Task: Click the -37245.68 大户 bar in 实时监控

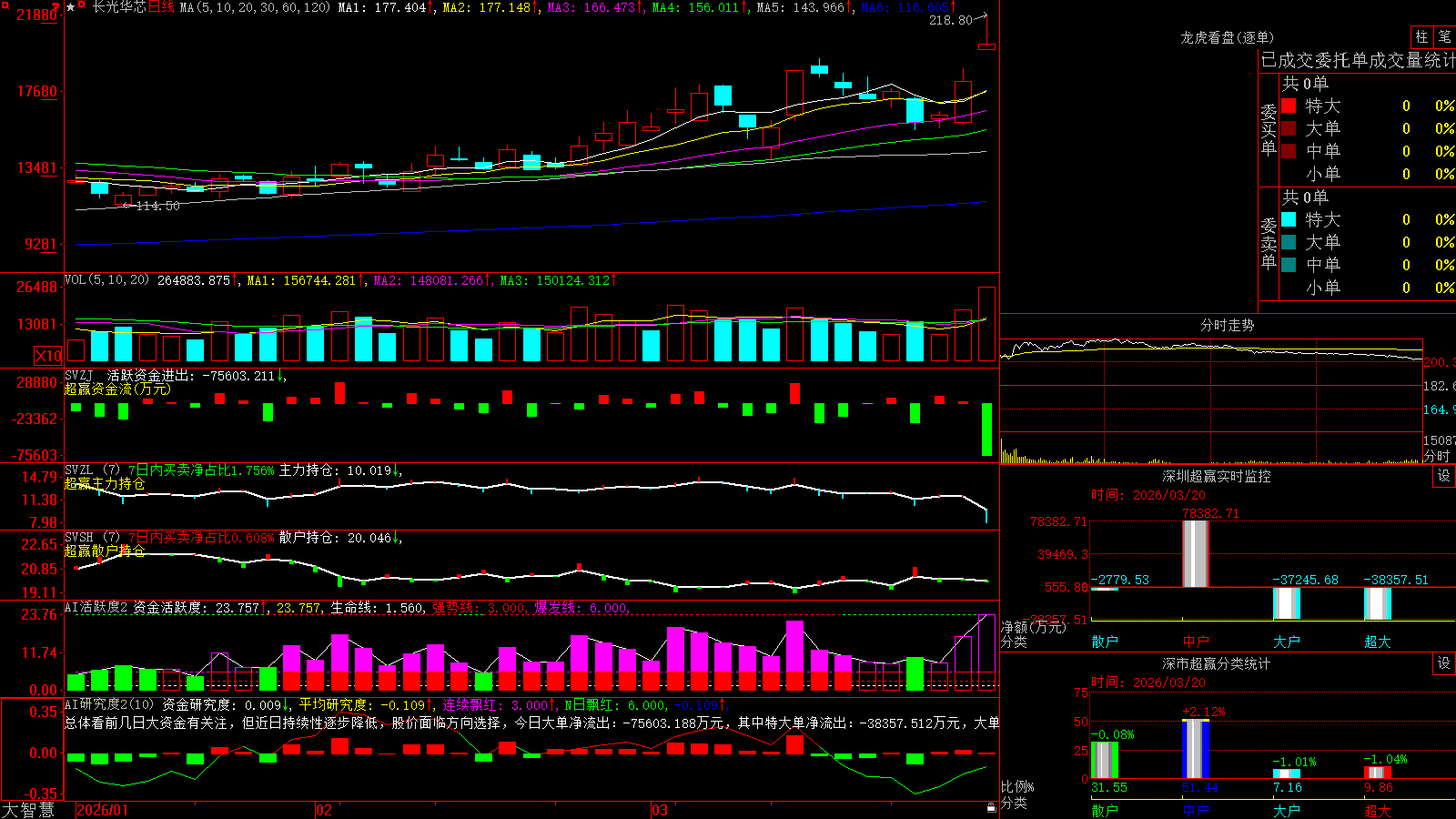Action: click(1286, 603)
